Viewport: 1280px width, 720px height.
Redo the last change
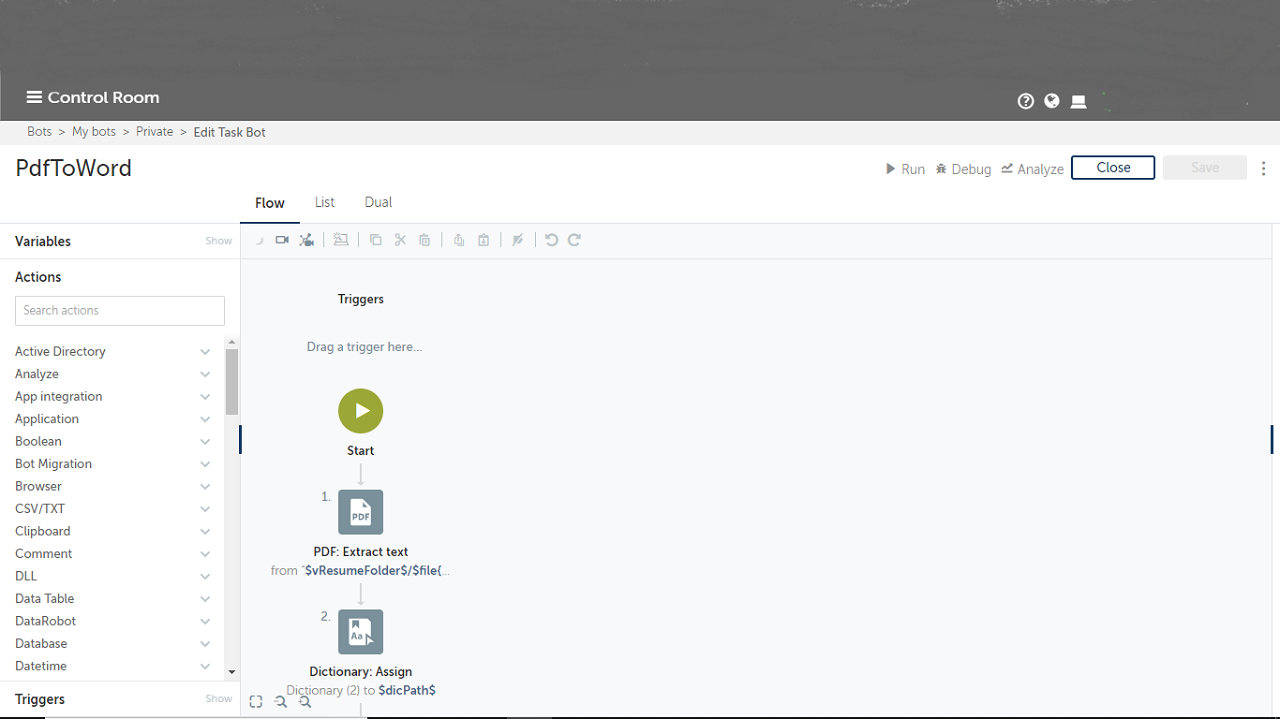[x=575, y=240]
